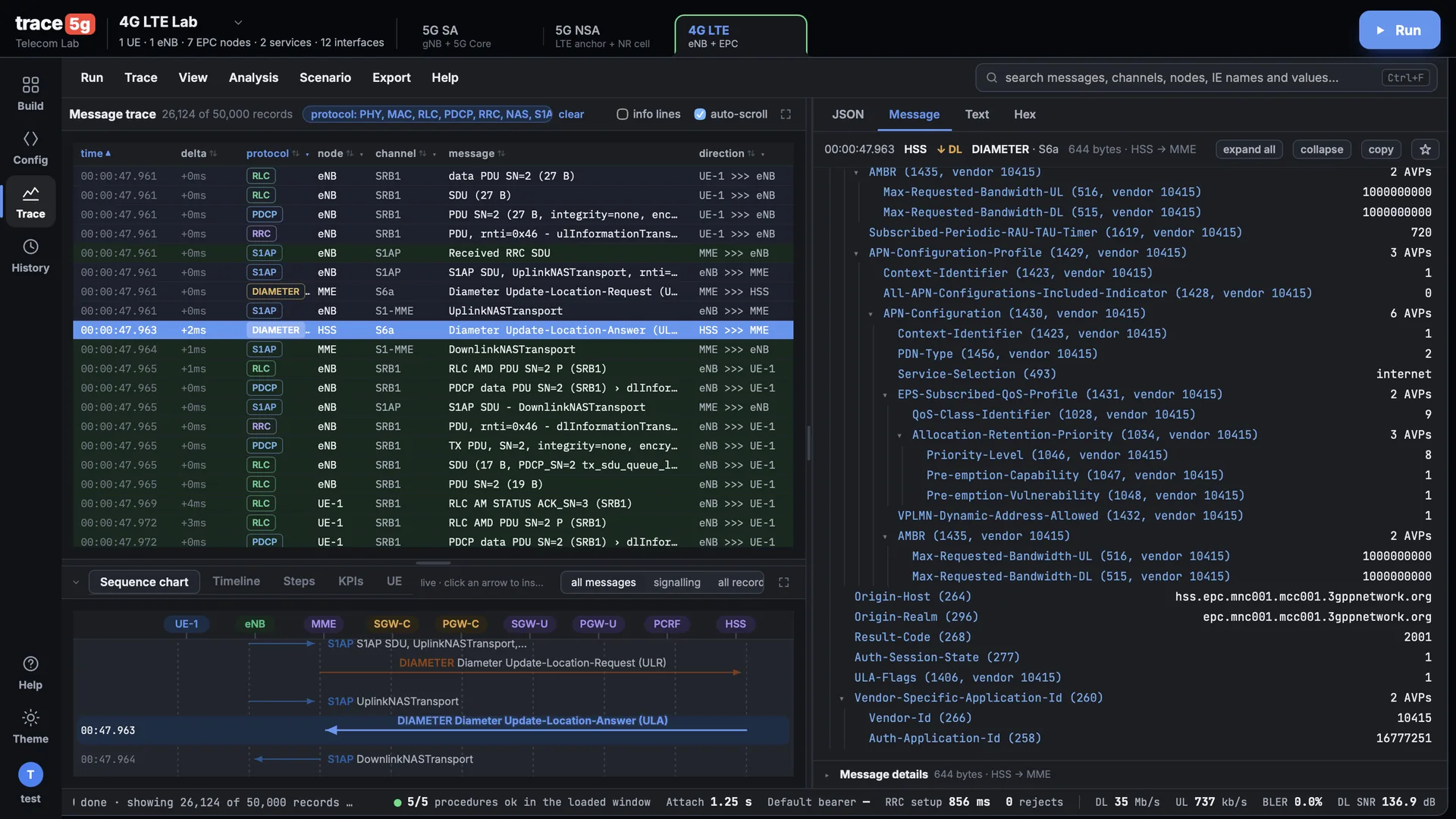The image size is (1456, 819).
Task: Select the PGW-U node in chart
Action: click(598, 624)
